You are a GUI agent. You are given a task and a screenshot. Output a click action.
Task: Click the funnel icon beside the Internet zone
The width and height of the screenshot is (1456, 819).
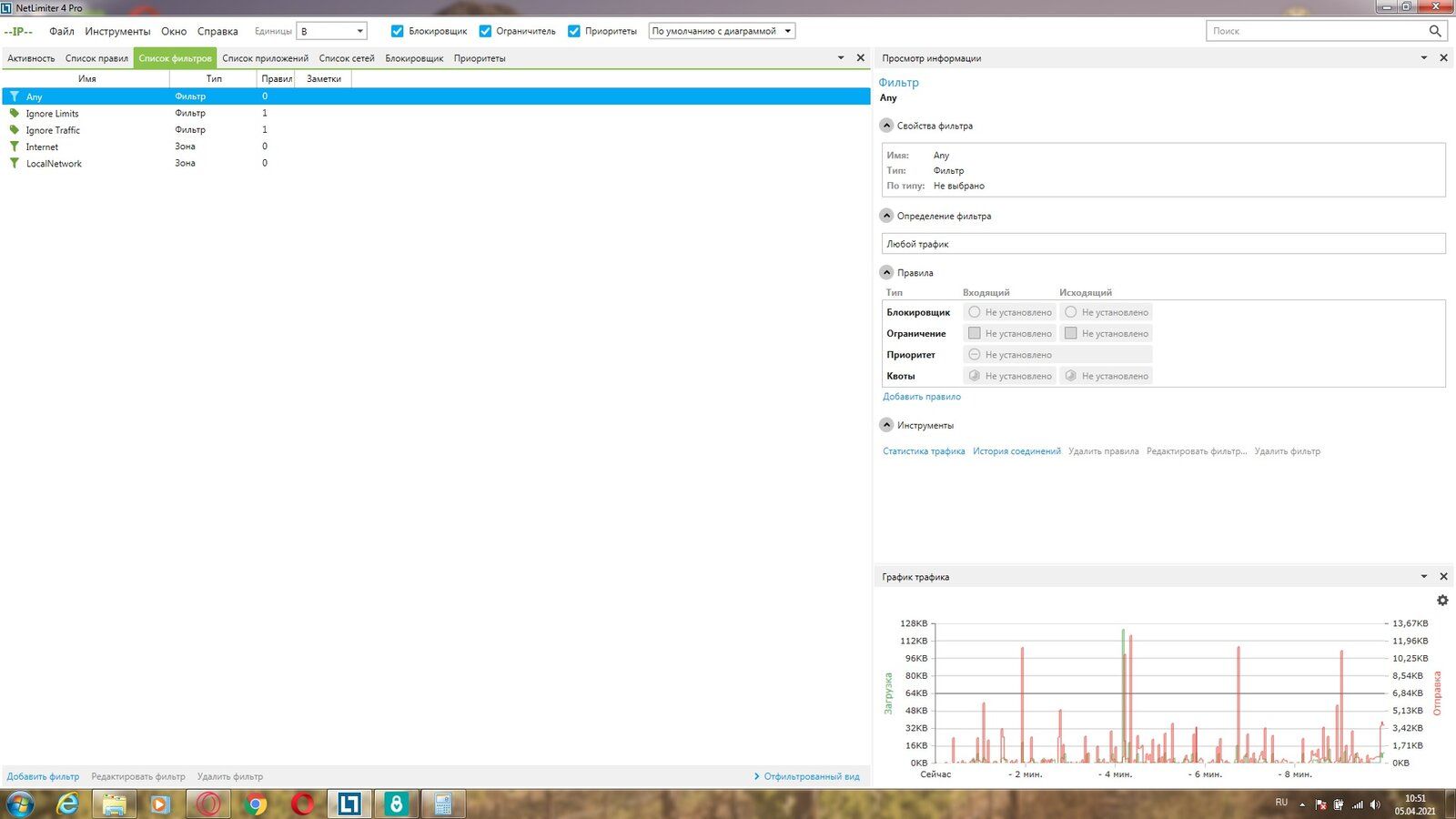pos(15,147)
